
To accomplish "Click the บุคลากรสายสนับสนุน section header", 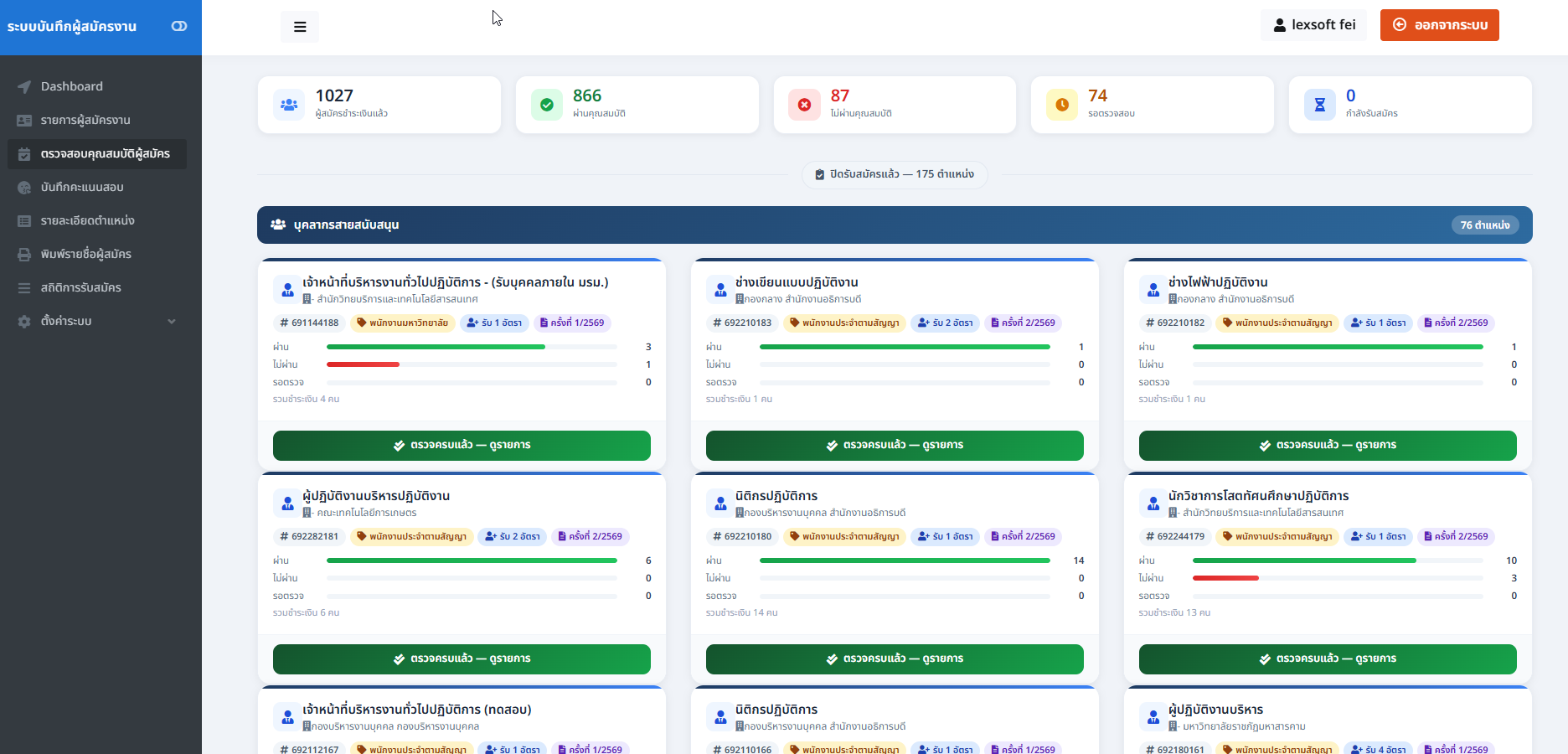I will click(x=895, y=225).
